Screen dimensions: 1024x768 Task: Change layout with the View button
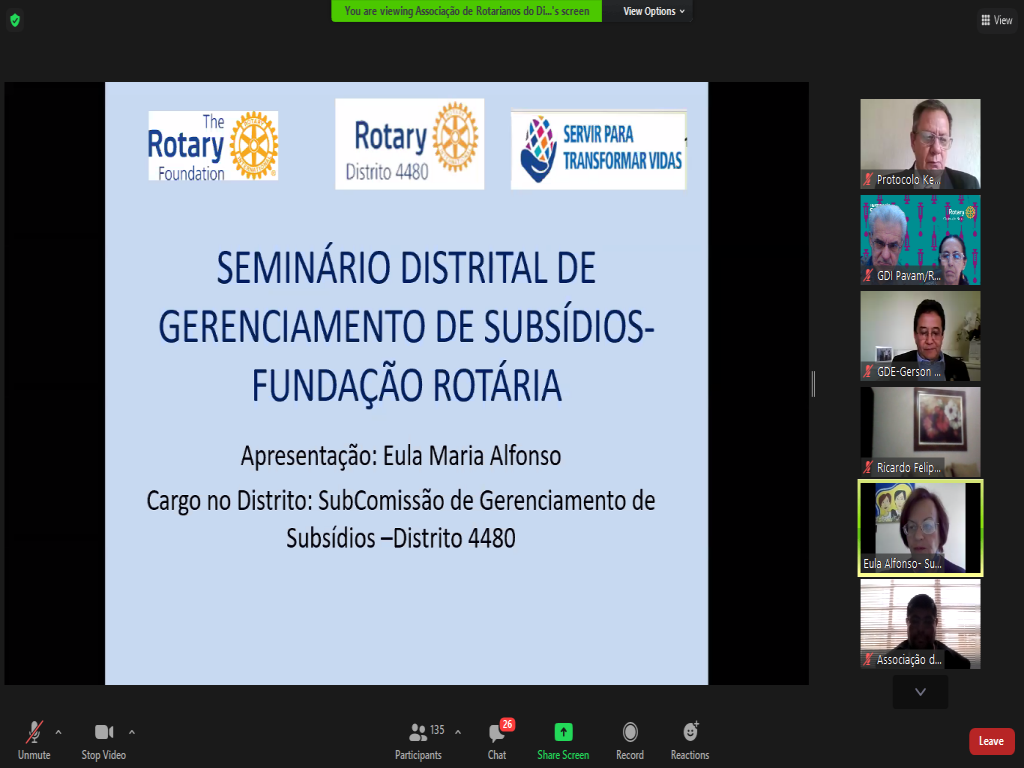click(x=997, y=20)
